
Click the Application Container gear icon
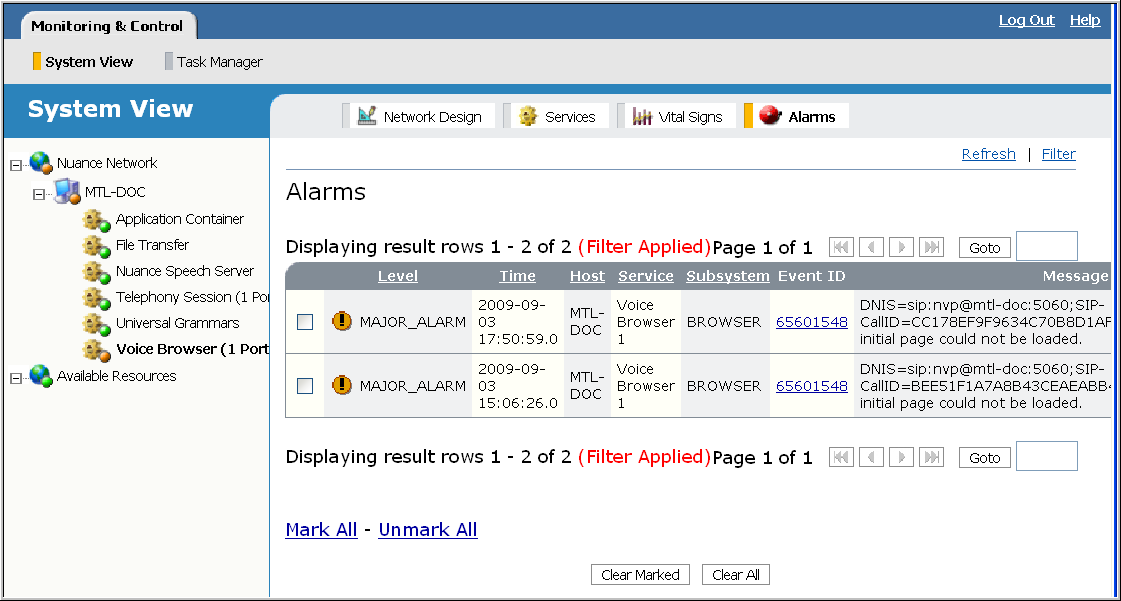point(96,220)
